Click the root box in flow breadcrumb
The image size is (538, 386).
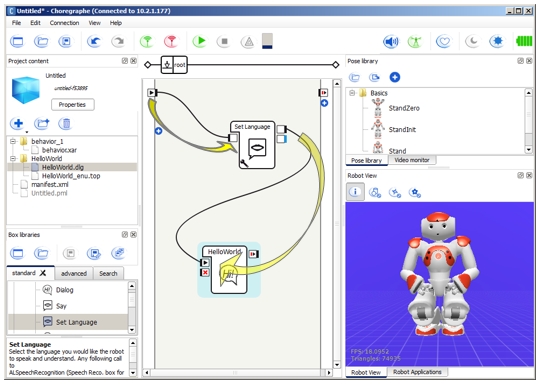[174, 65]
